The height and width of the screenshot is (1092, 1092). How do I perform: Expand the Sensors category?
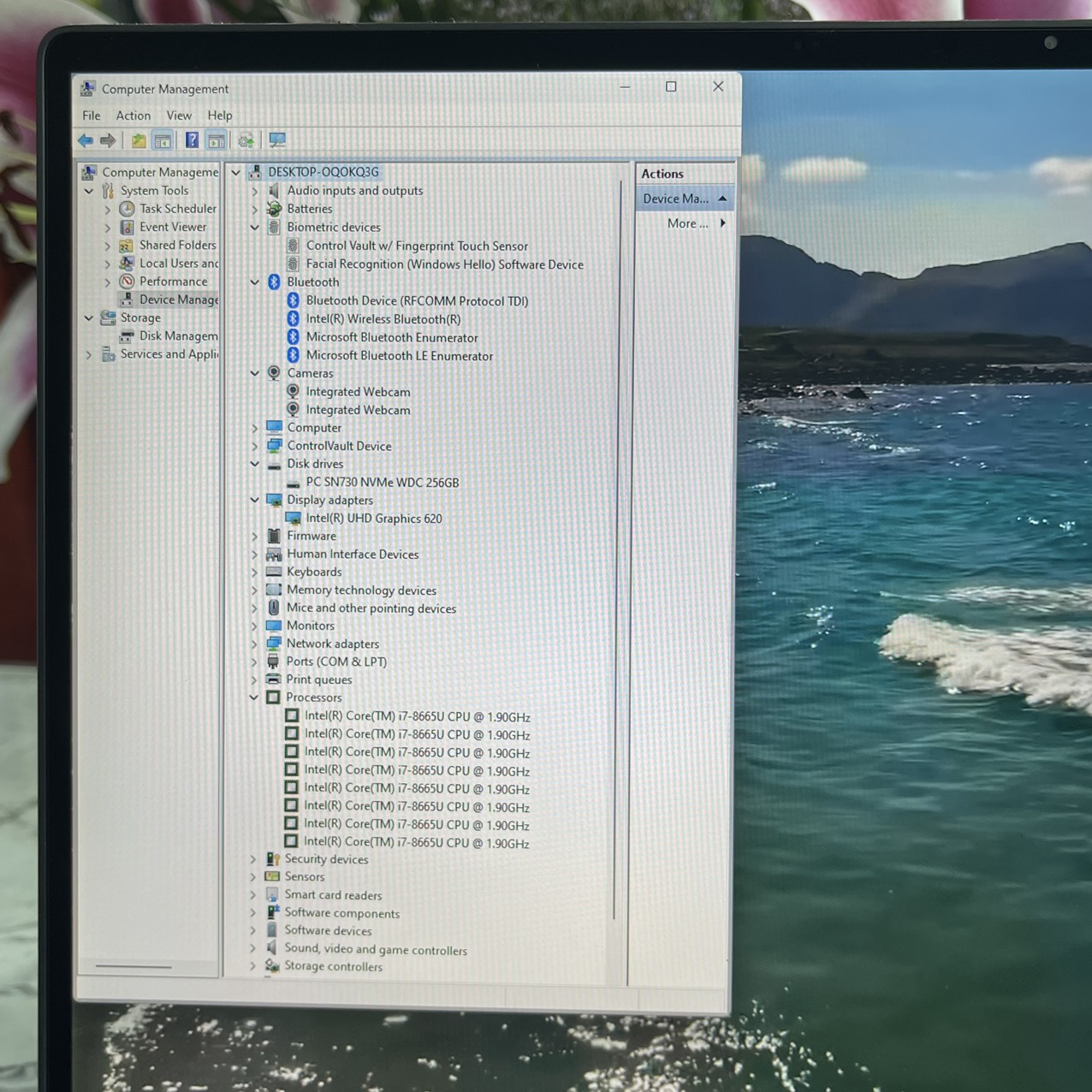pyautogui.click(x=253, y=877)
